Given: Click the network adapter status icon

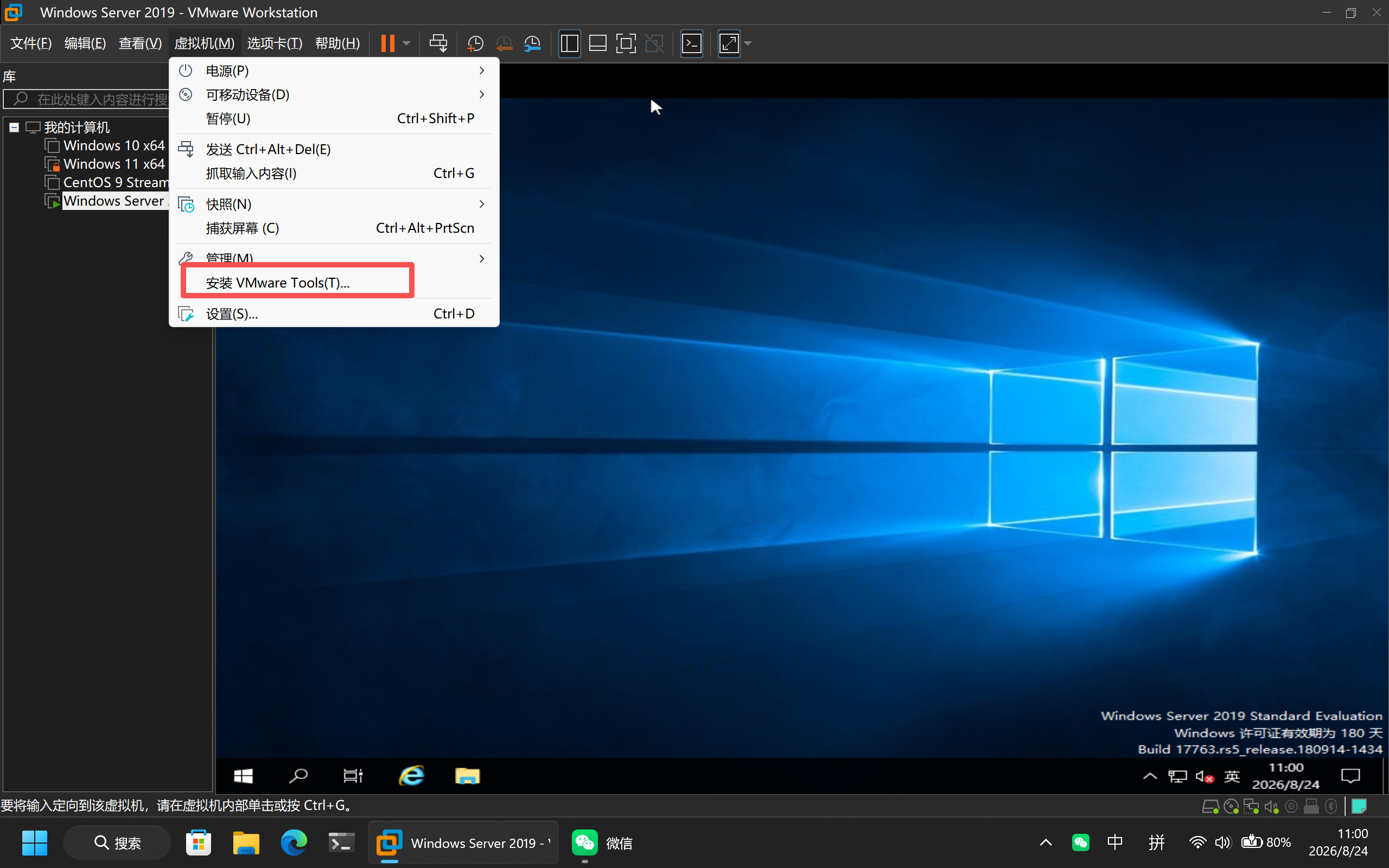Looking at the screenshot, I should (1251, 807).
